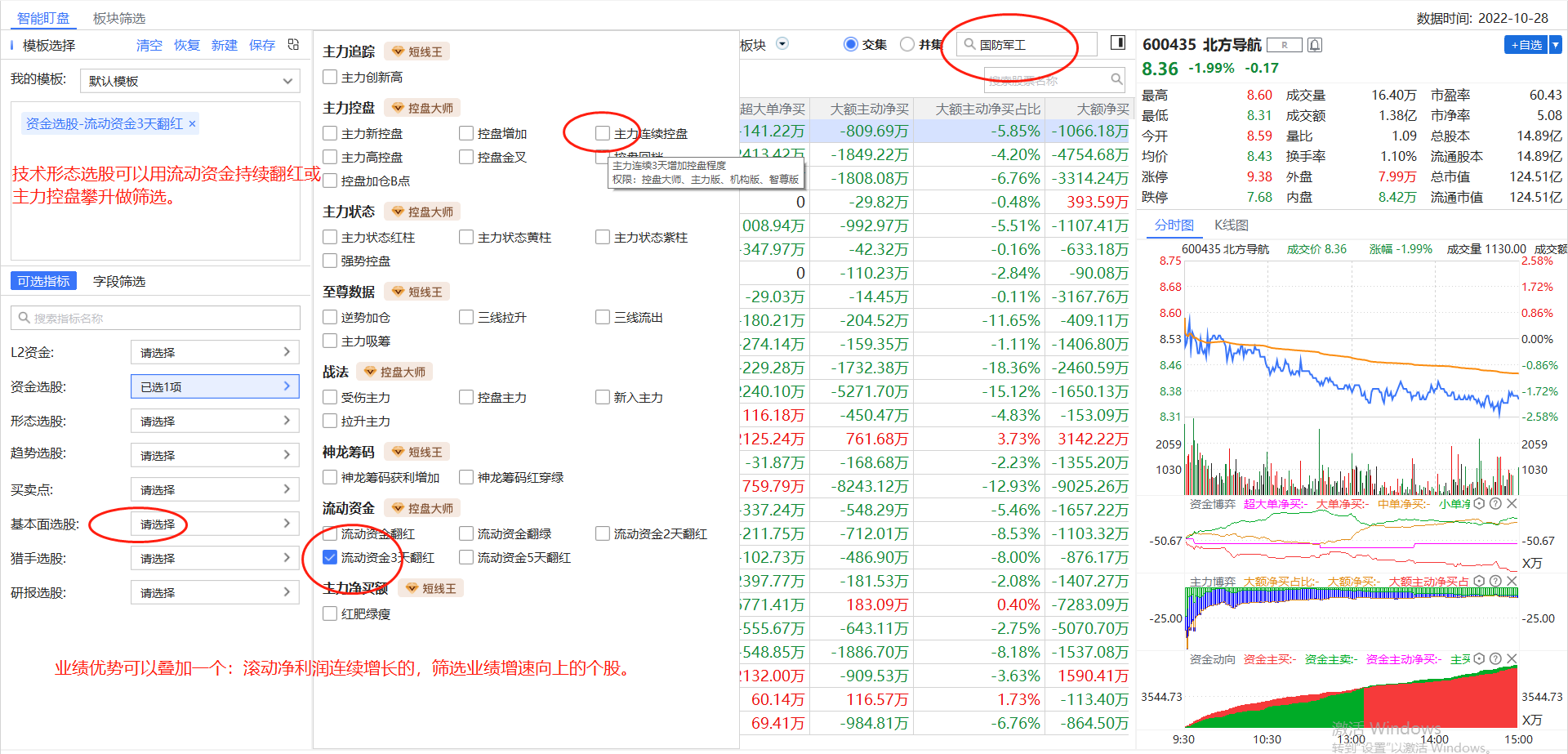Image resolution: width=1568 pixels, height=754 pixels.
Task: Check the 主力创新高 checkbox
Action: [330, 77]
